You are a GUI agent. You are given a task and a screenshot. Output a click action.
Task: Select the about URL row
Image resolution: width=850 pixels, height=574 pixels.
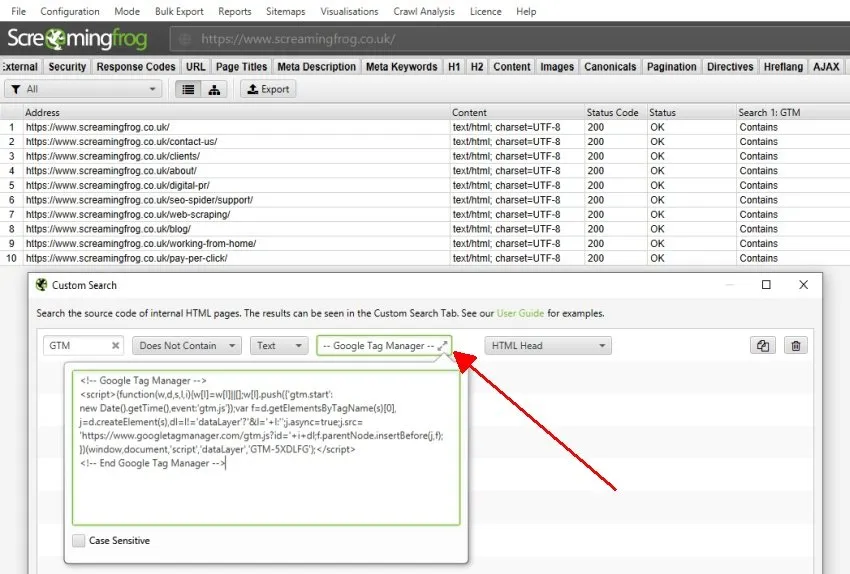coord(425,171)
